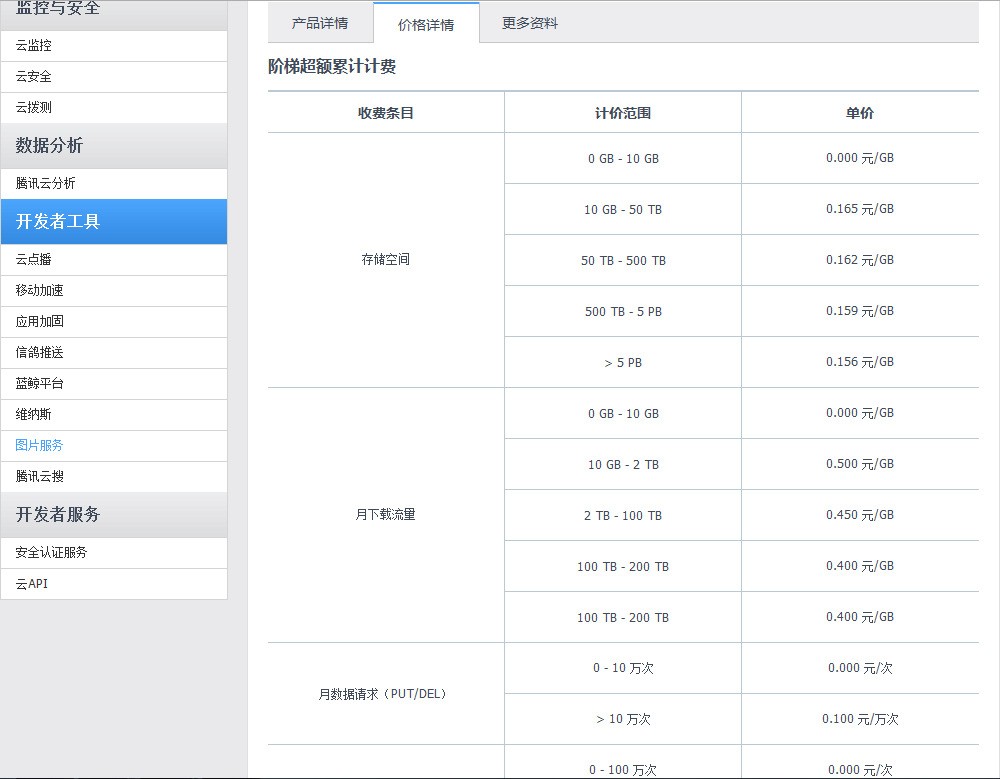Click the 存储空间 row label

[386, 260]
